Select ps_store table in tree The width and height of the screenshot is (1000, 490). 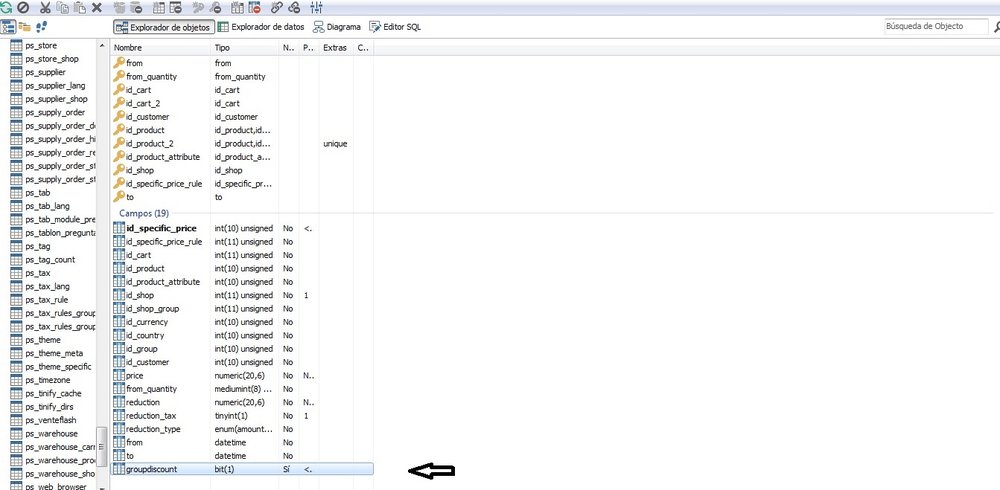pyautogui.click(x=41, y=46)
